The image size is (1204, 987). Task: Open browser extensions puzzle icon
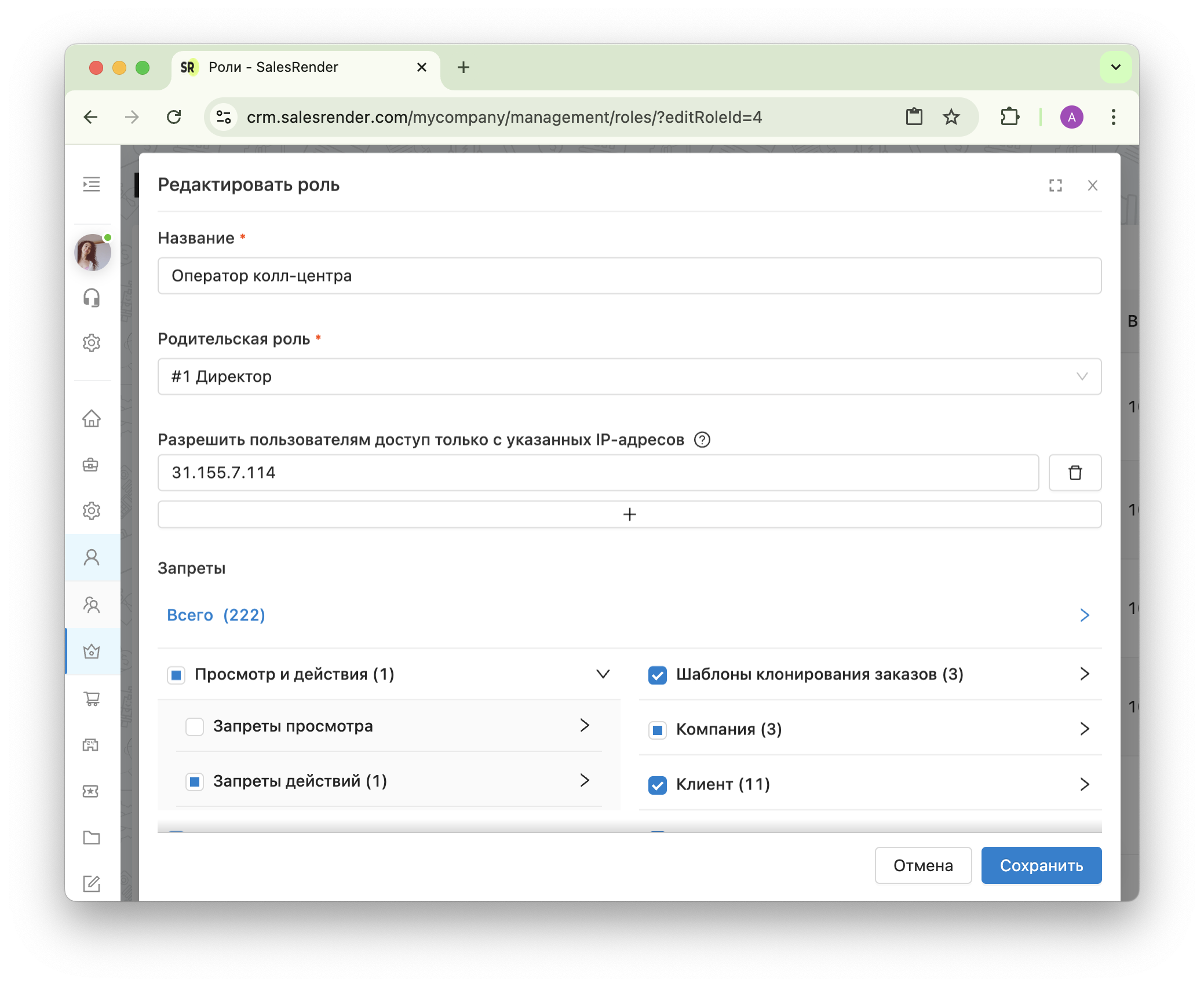(1009, 117)
